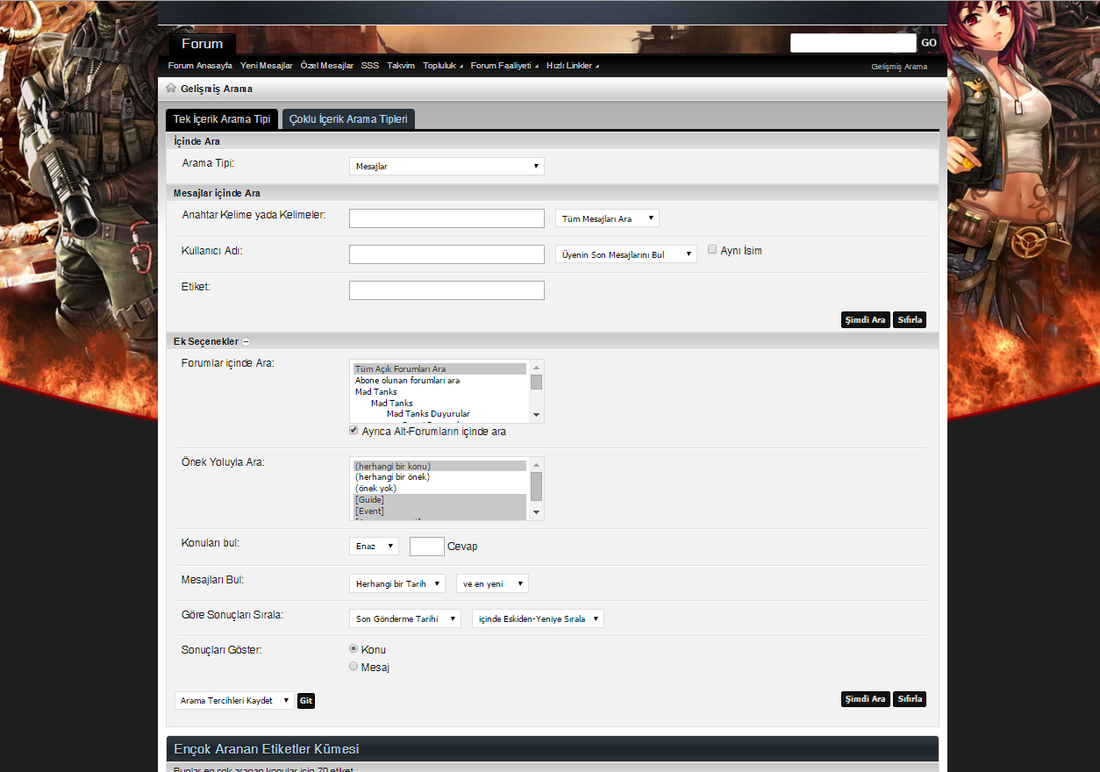Open the Herhangi bir Tarih dropdown
The image size is (1100, 772).
tap(397, 583)
